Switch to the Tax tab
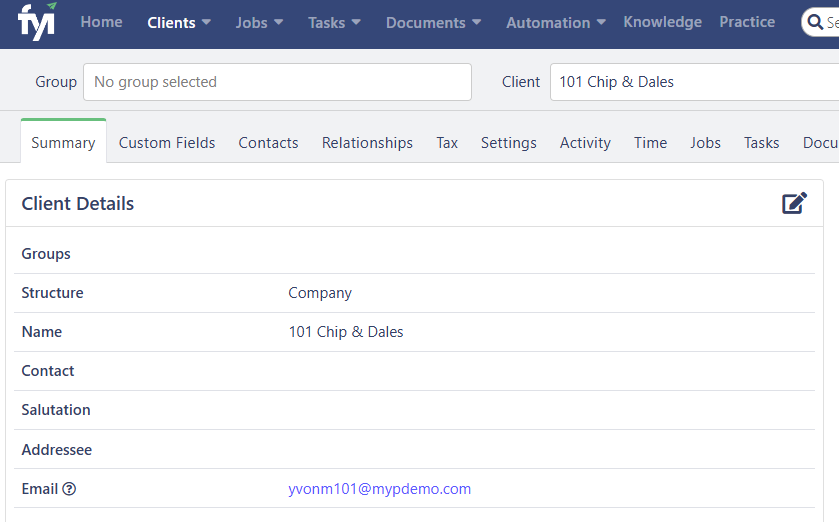This screenshot has width=839, height=522. point(447,143)
